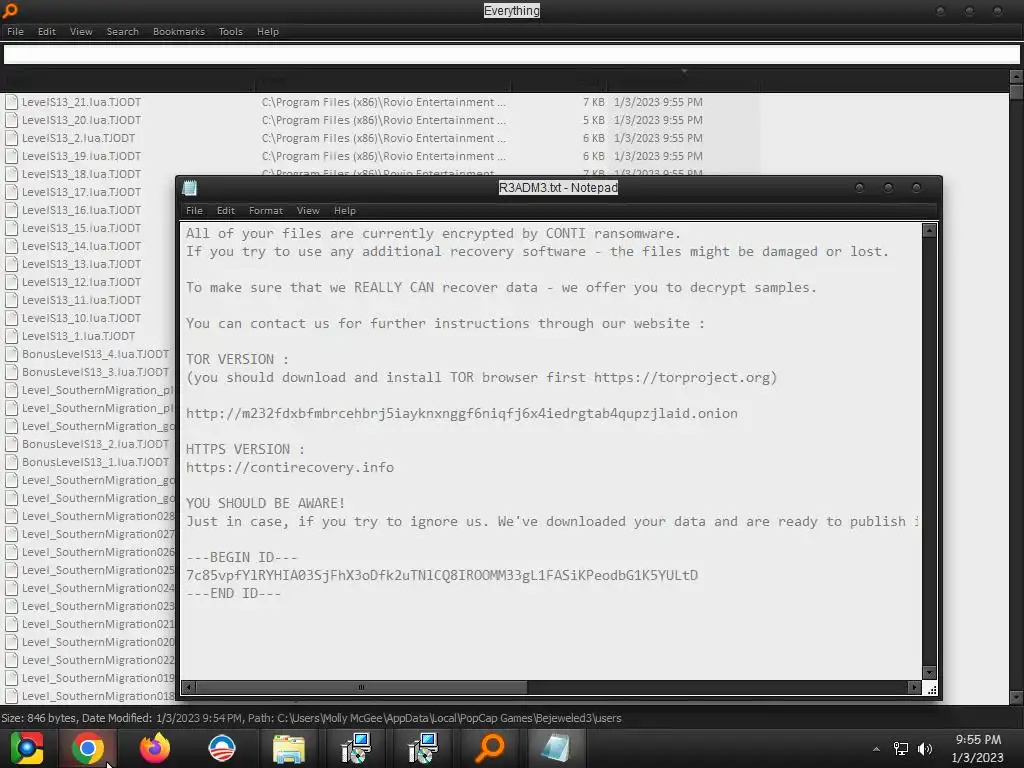
Task: Show hidden tray icons arrow
Action: [x=876, y=749]
